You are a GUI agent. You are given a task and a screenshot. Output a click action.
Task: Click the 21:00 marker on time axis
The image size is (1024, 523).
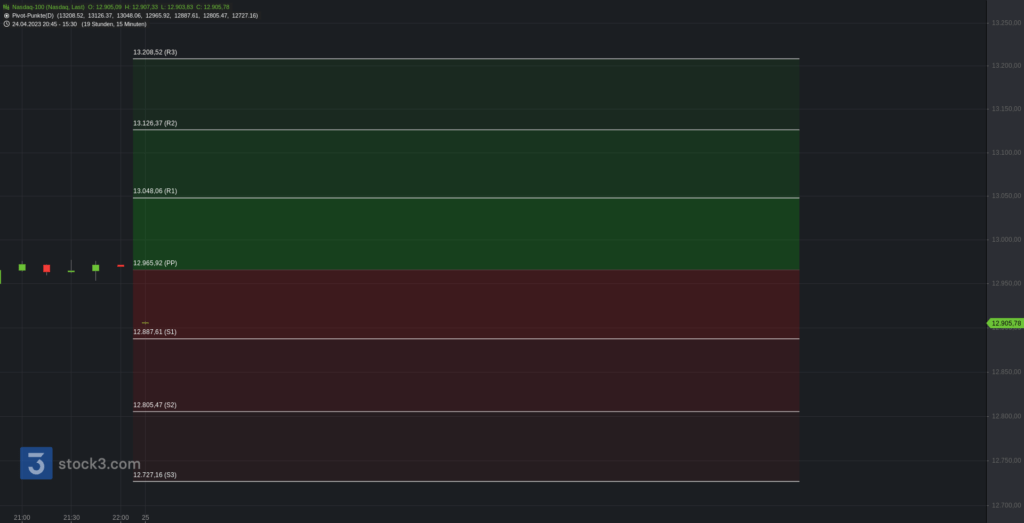click(x=22, y=518)
